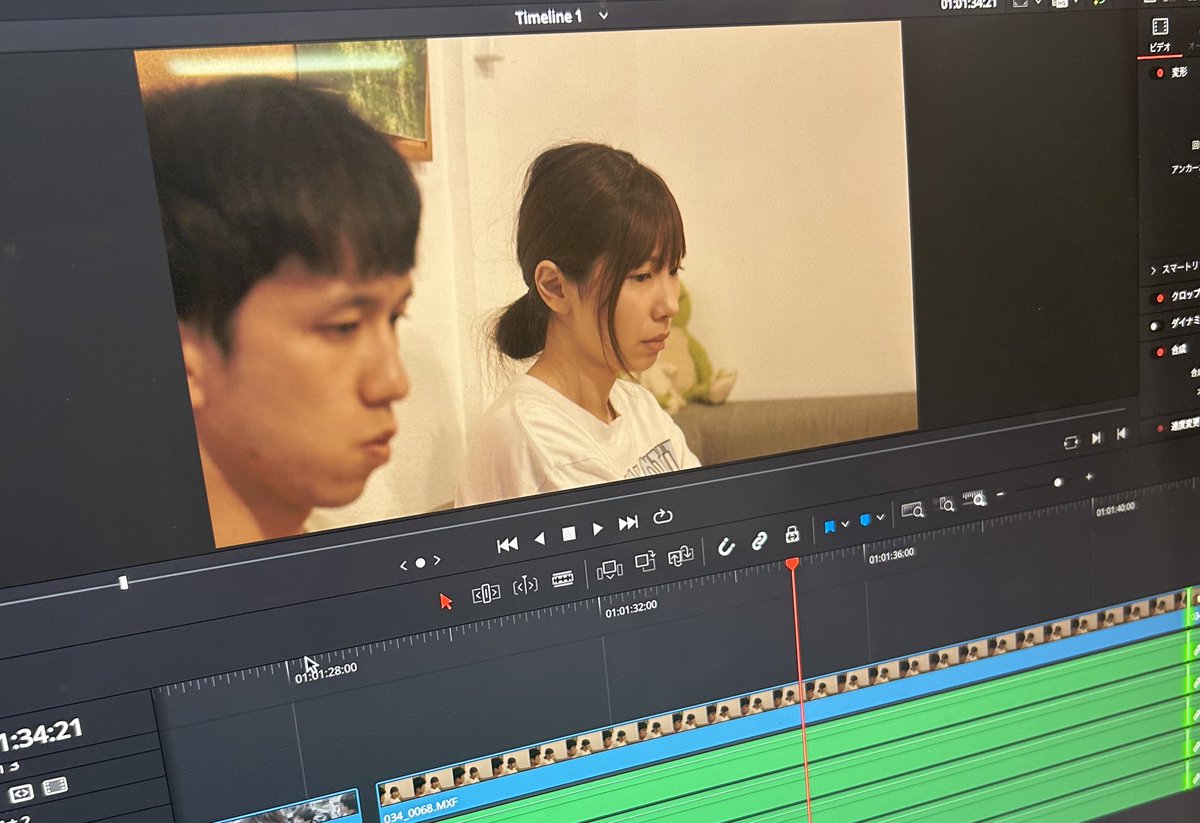The image size is (1200, 823).
Task: Click the timeline zoom-in plus button
Action: click(x=1089, y=477)
